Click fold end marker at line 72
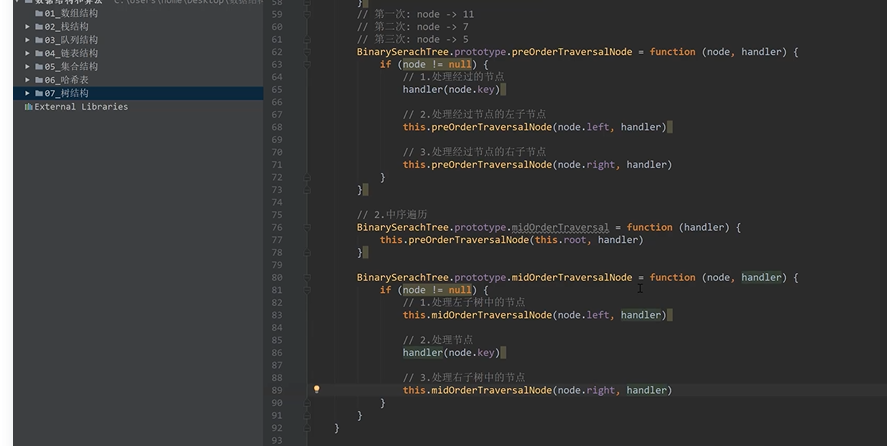Image resolution: width=887 pixels, height=446 pixels. point(307,177)
